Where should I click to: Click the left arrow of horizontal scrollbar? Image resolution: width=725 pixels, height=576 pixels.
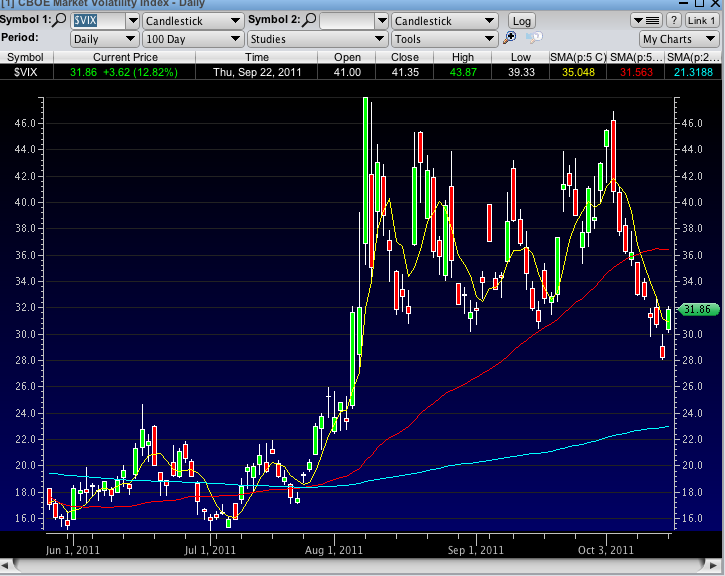pos(6,567)
